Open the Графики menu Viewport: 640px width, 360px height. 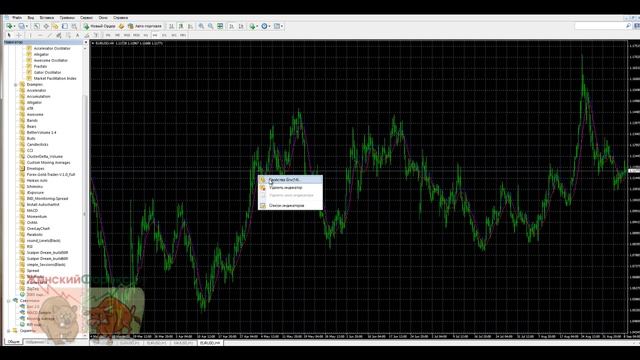[x=67, y=18]
